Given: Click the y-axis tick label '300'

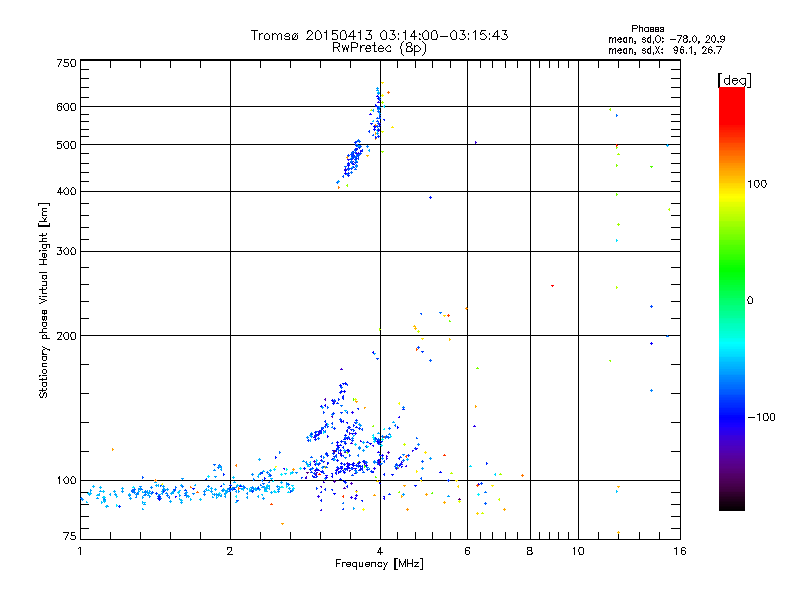Looking at the screenshot, I should (x=66, y=252).
